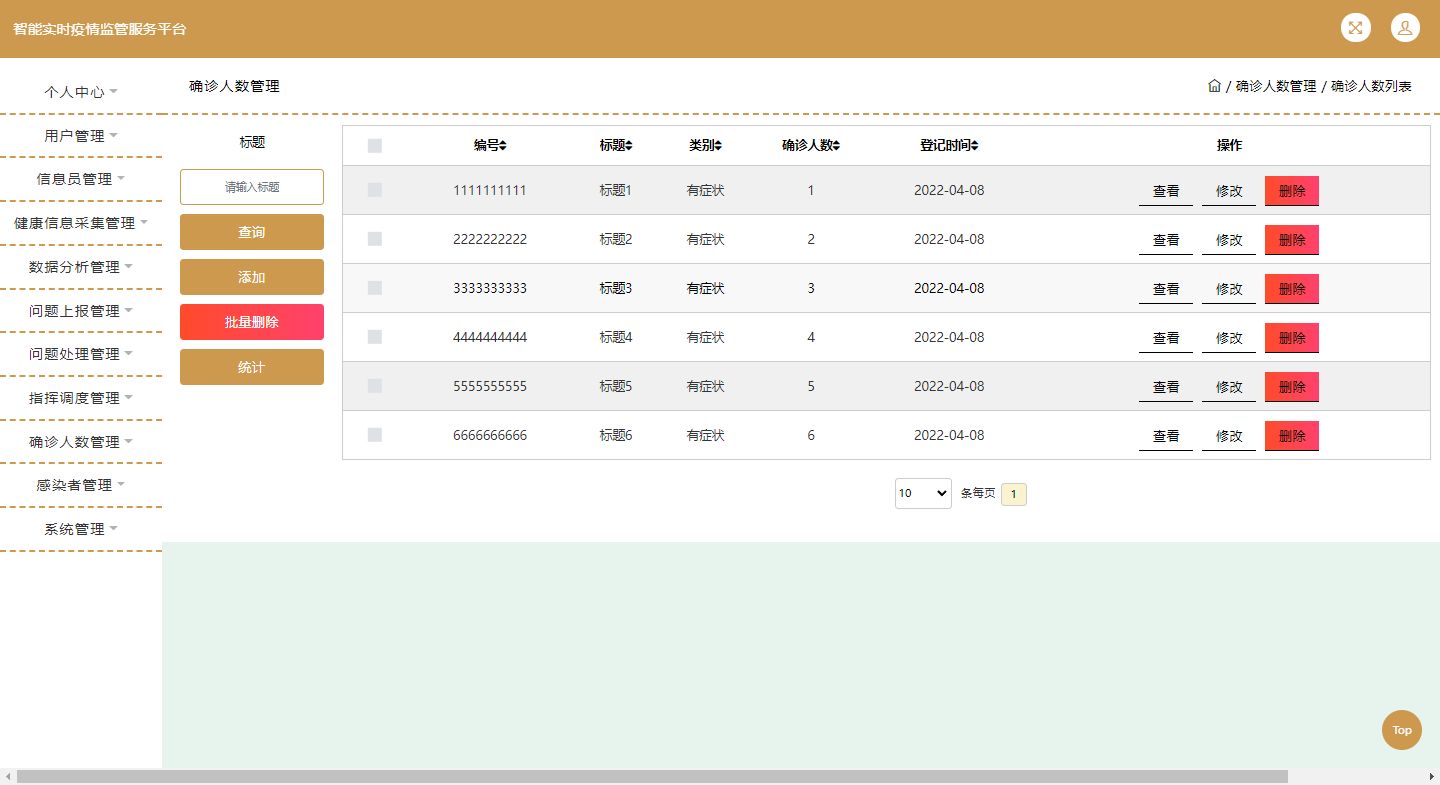Open 系统管理 sidebar menu
The height and width of the screenshot is (785, 1440).
(x=81, y=529)
